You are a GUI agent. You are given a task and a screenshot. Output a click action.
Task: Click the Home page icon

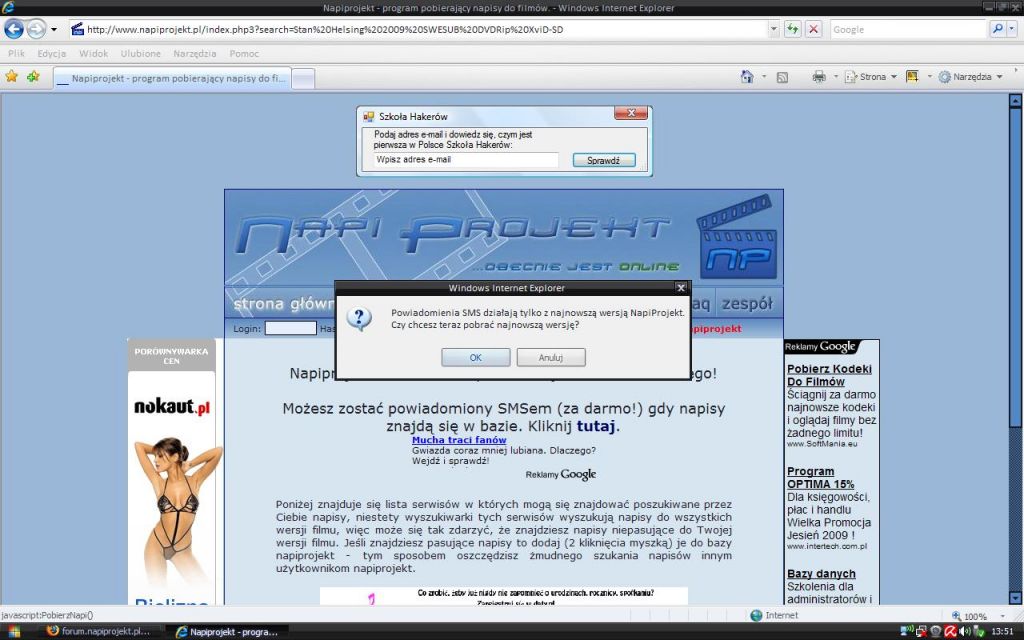pos(747,77)
